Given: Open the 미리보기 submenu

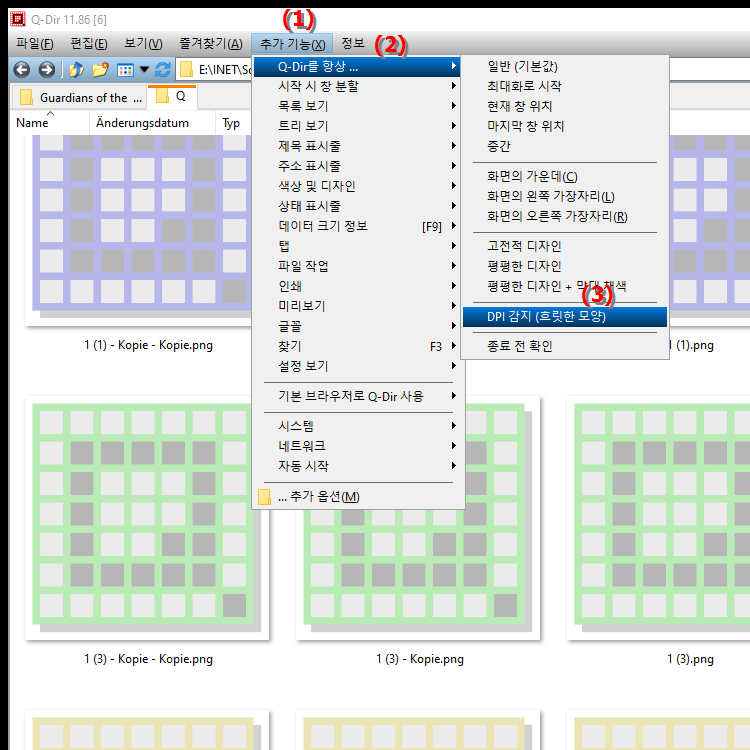Looking at the screenshot, I should 357,306.
